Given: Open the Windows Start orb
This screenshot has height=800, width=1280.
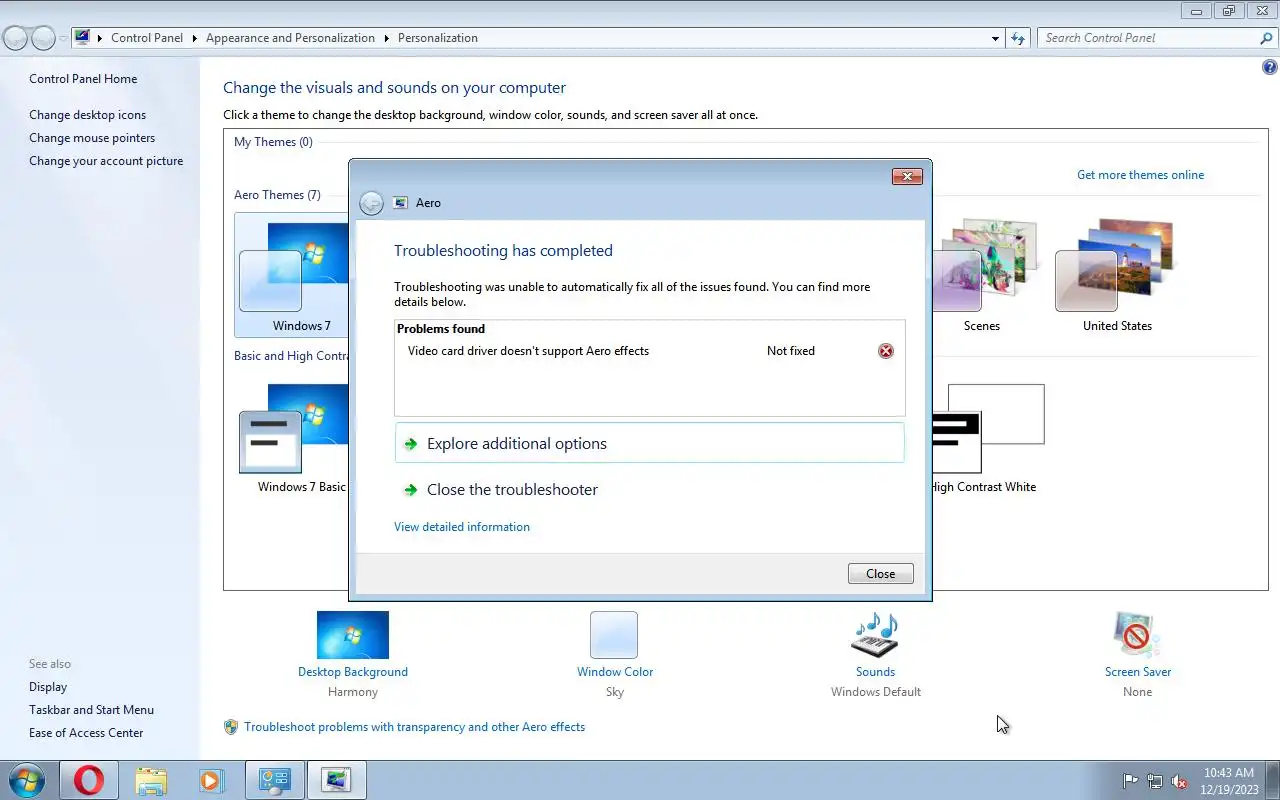Looking at the screenshot, I should pos(27,780).
